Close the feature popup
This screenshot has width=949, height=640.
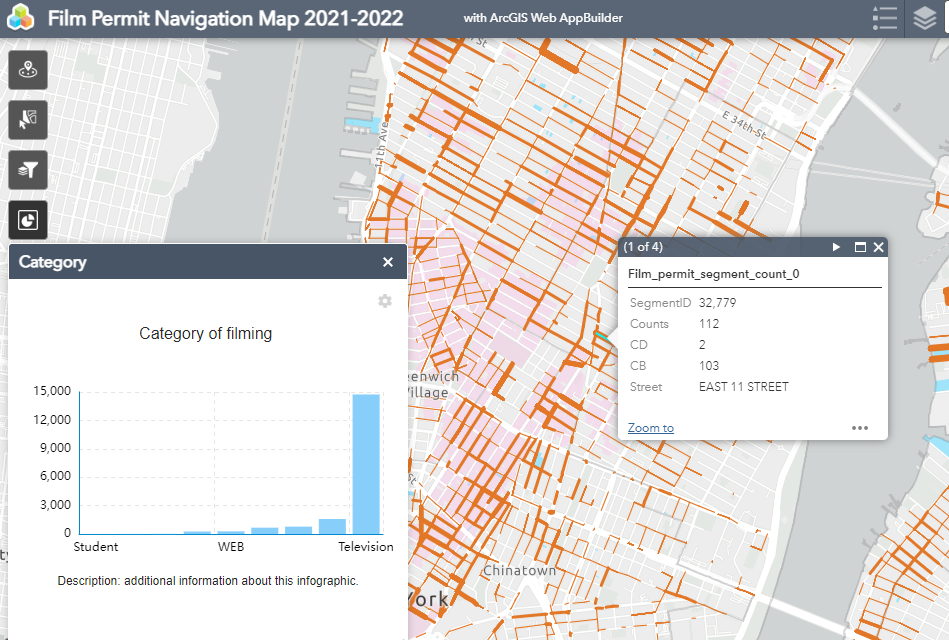[x=879, y=247]
